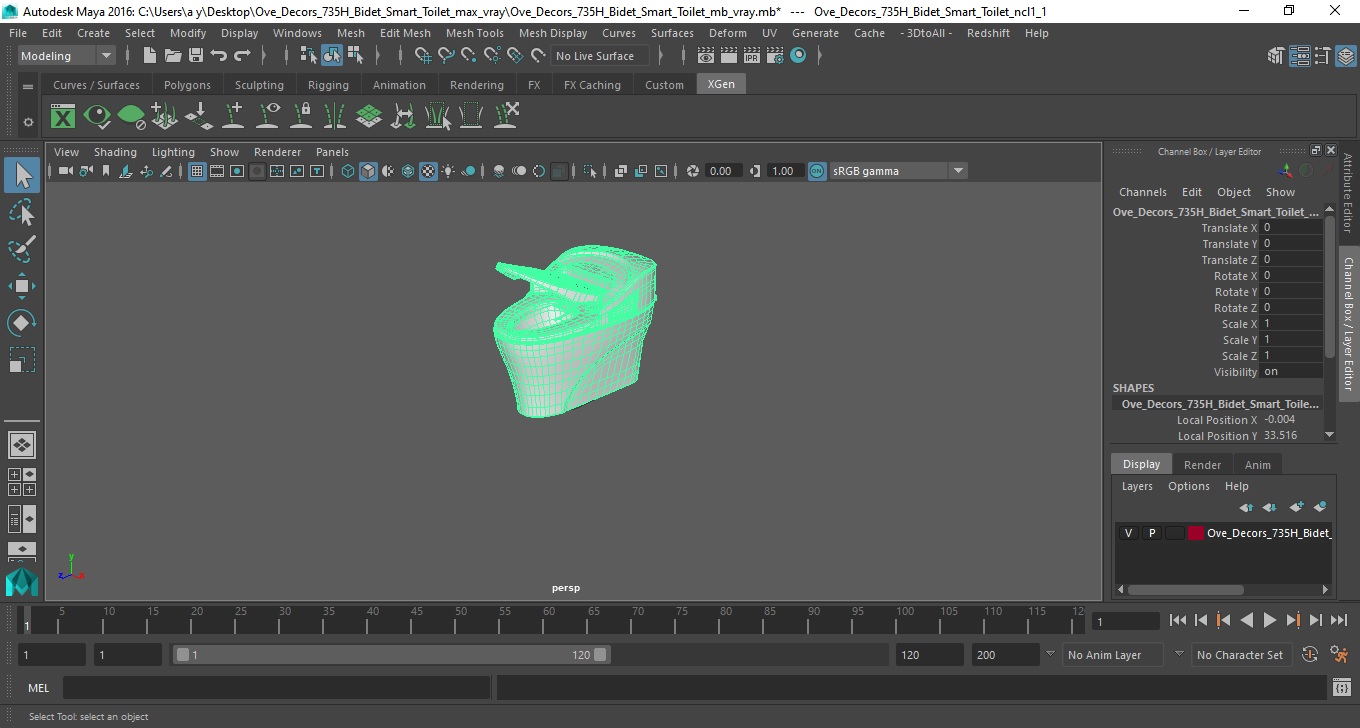The width and height of the screenshot is (1360, 728).
Task: Toggle V visibility on Ove_Decors layer
Action: [1129, 533]
